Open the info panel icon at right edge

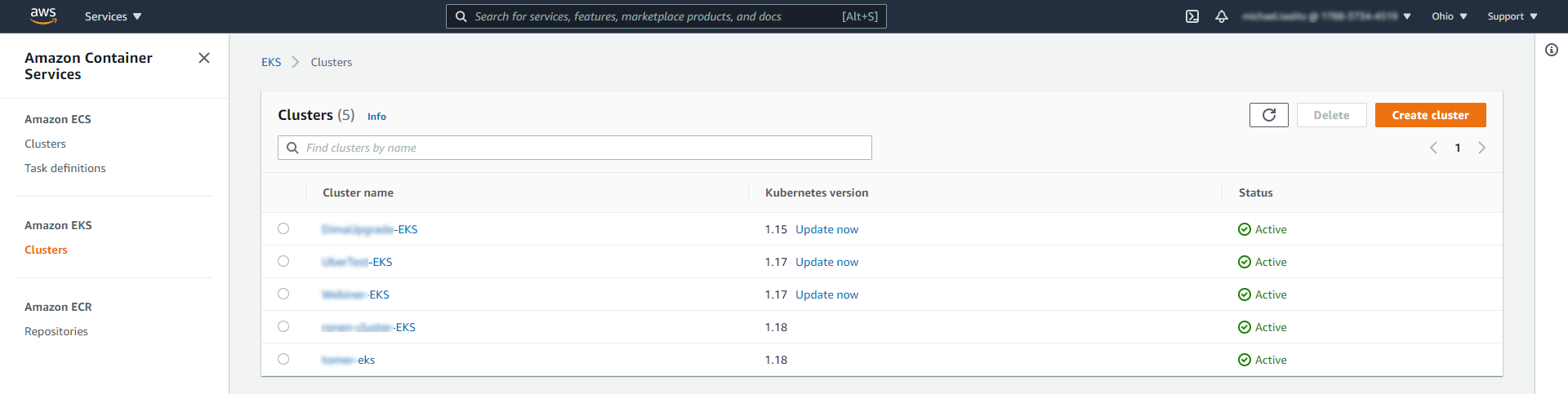click(1552, 50)
